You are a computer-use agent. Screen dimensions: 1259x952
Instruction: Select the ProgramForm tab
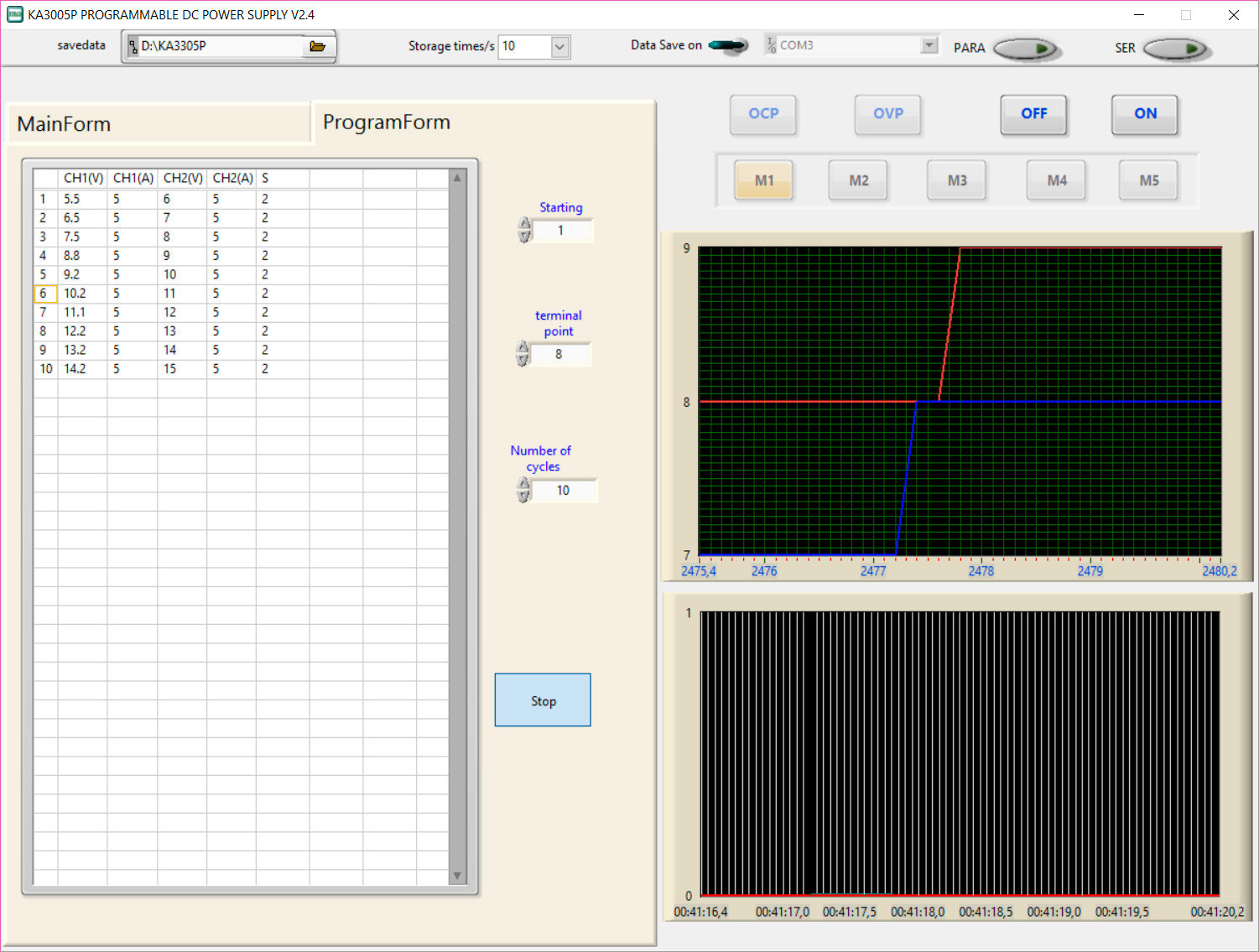(387, 122)
